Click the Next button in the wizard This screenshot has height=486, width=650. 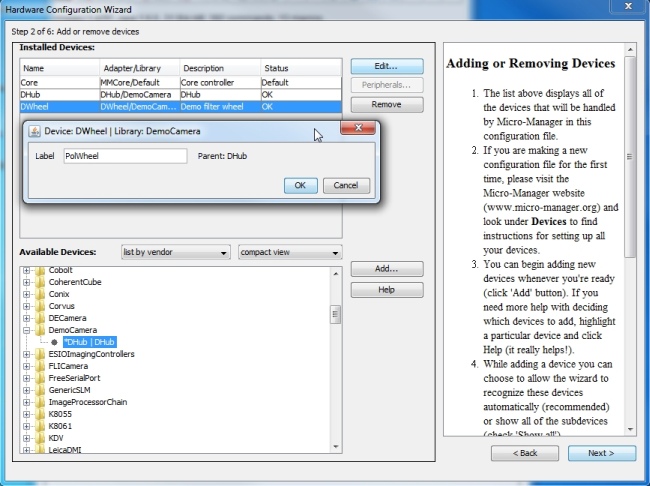601,453
